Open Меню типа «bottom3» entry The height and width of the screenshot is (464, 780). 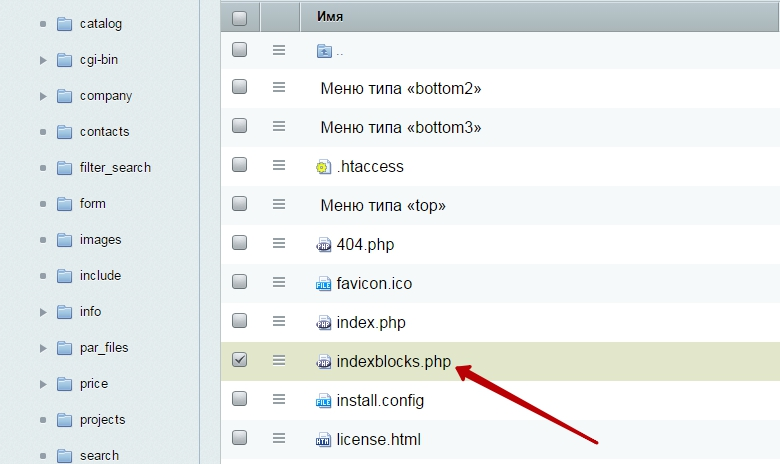[x=400, y=128]
